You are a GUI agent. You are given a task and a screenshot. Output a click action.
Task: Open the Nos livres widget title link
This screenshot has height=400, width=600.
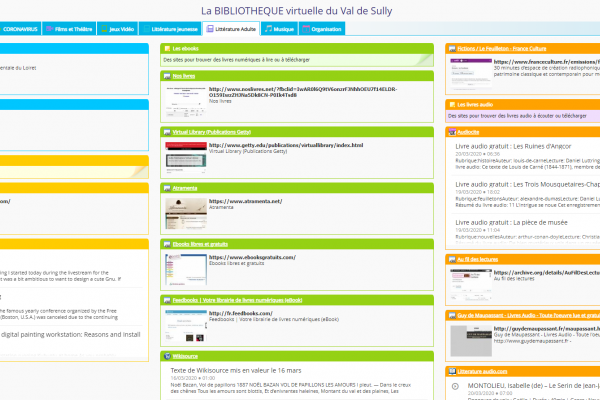[x=184, y=76]
